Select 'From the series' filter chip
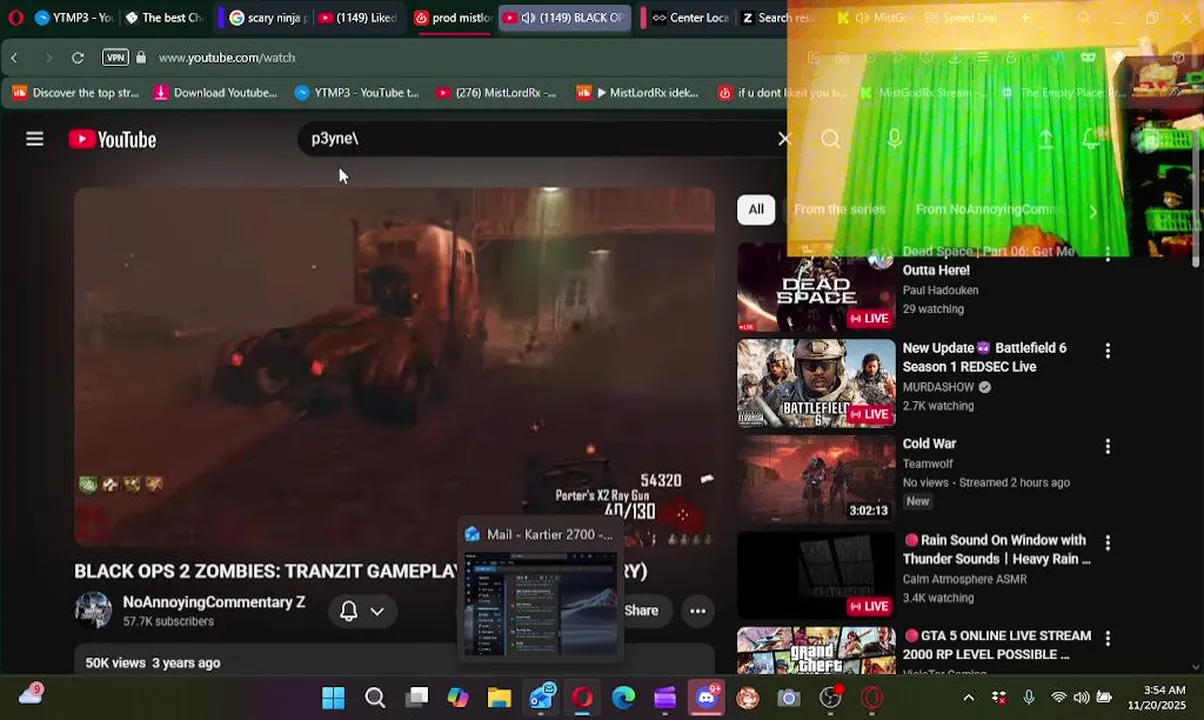1204x720 pixels. coord(839,209)
